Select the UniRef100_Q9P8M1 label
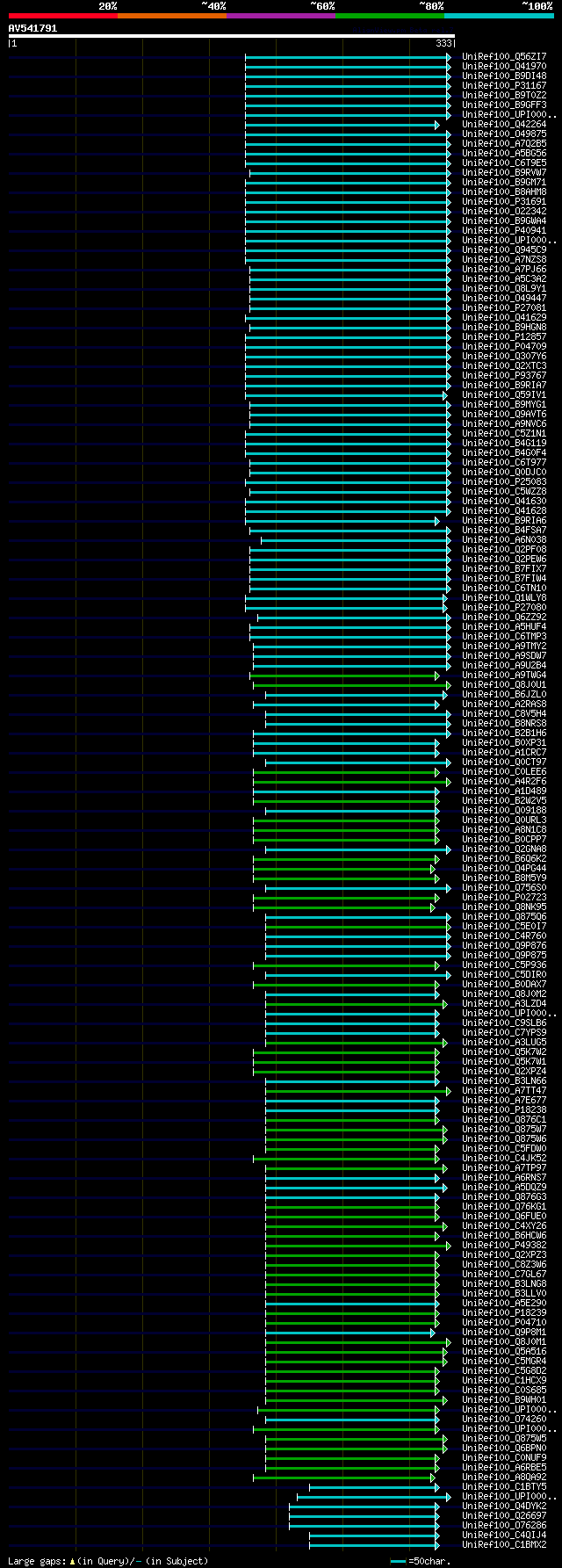Image resolution: width=562 pixels, height=1568 pixels. point(504,1332)
